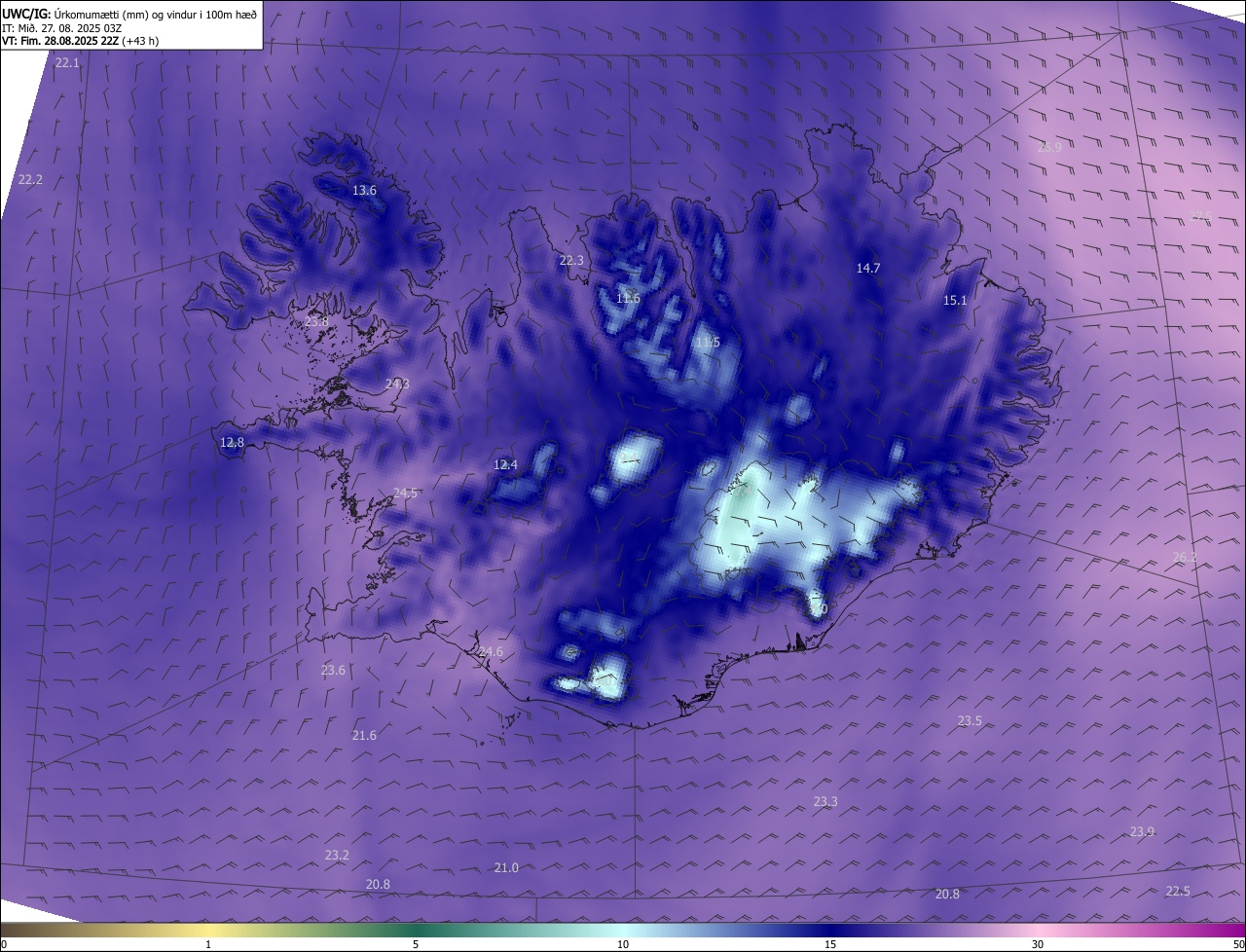
Task: Click the 22.3 value on the map
Action: [570, 261]
